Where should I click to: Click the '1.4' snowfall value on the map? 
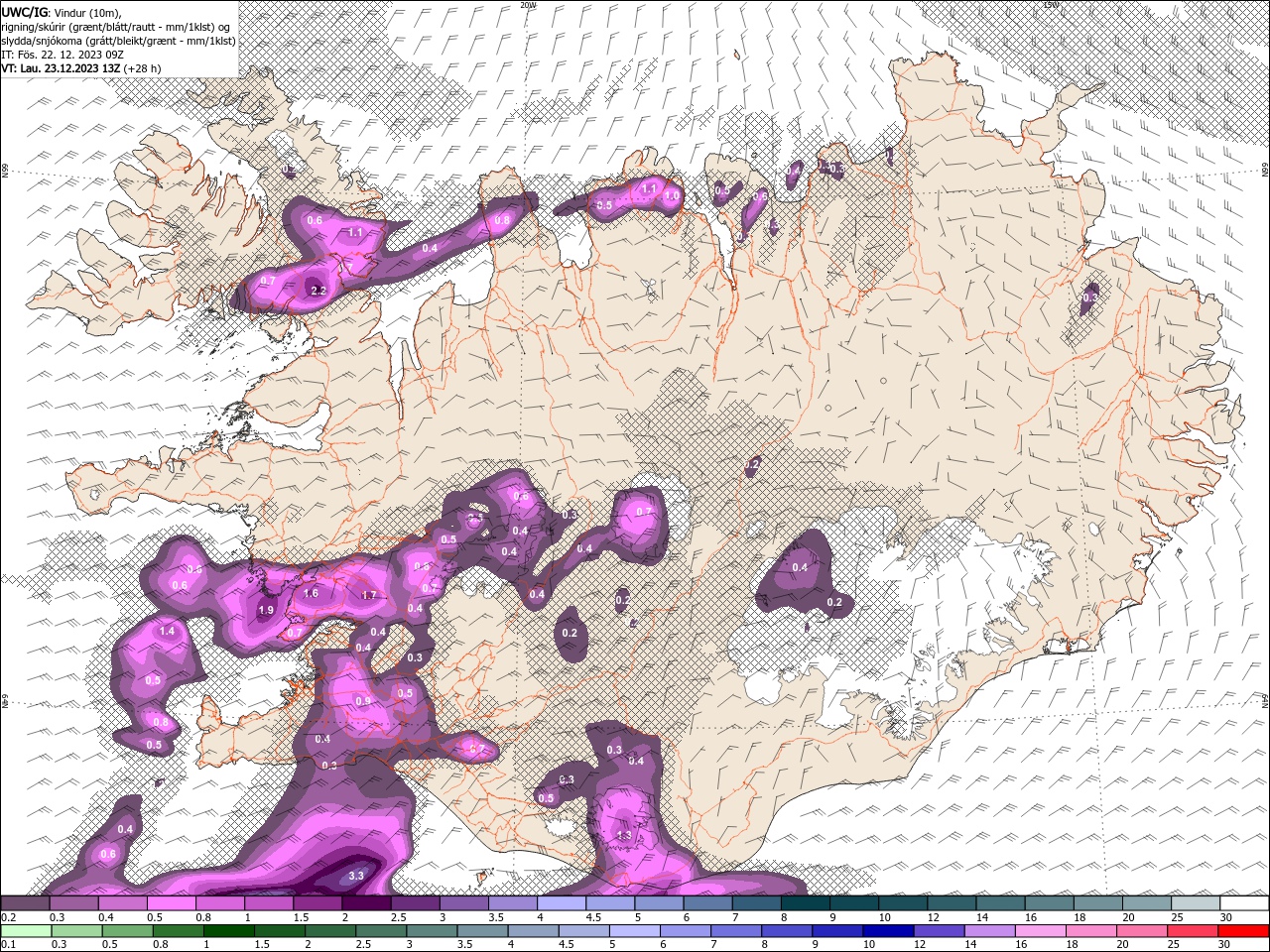pos(167,631)
